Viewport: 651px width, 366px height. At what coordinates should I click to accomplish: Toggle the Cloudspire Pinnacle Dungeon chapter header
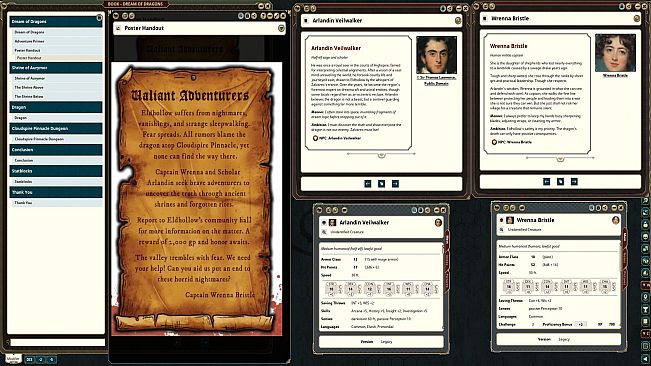pos(56,129)
